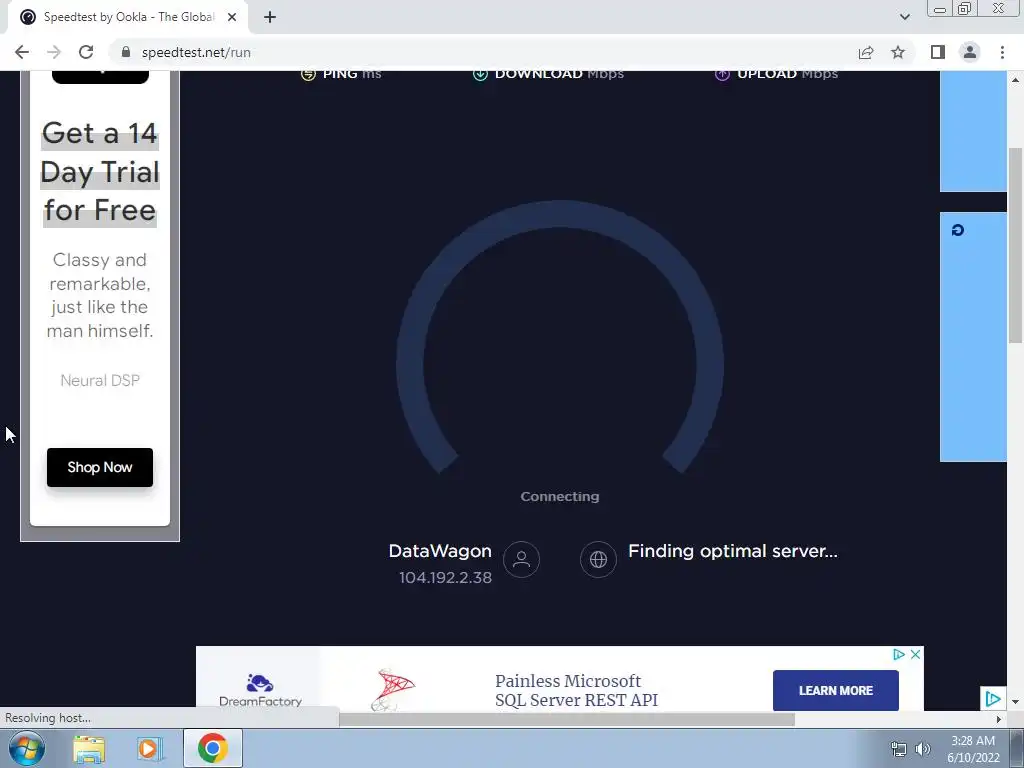The height and width of the screenshot is (768, 1024).
Task: Click the horizontal scroll right arrow
Action: [x=999, y=720]
